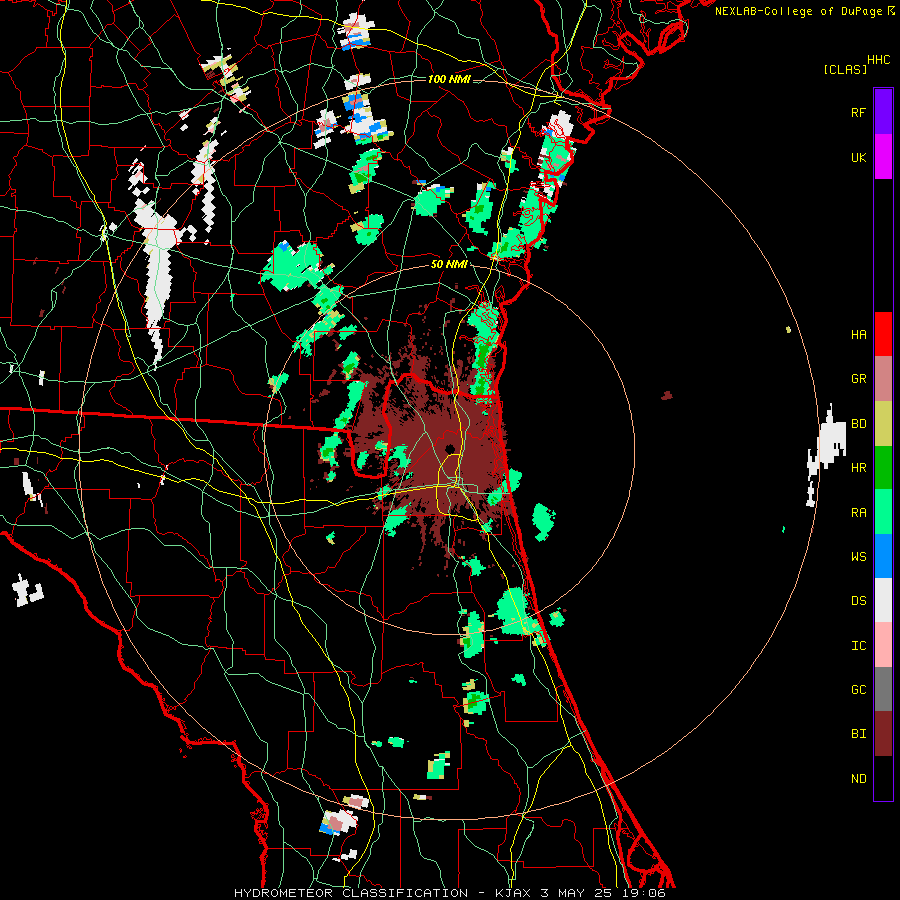Click the BD yellow legend swatch
This screenshot has width=900, height=900.
883,423
